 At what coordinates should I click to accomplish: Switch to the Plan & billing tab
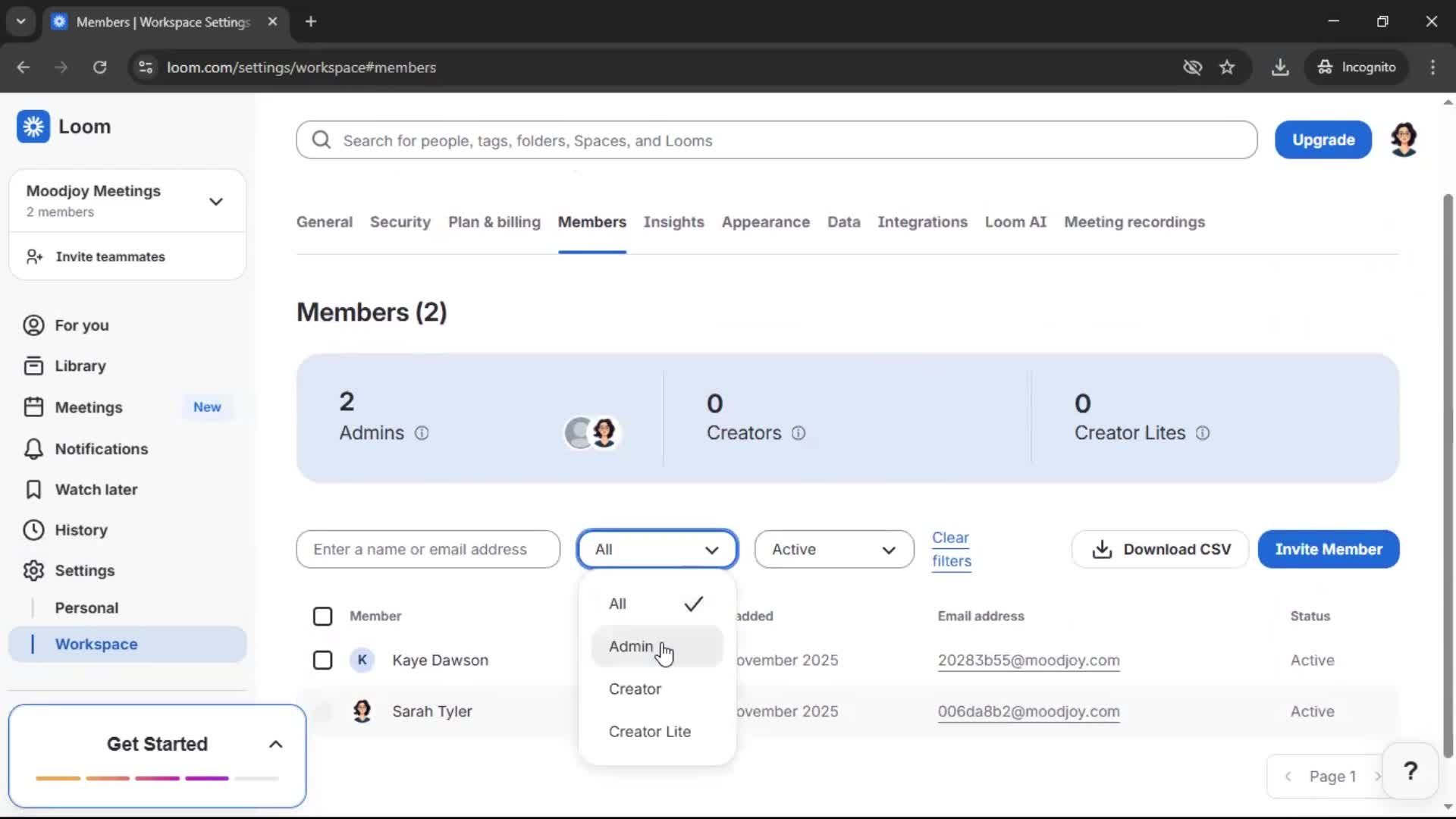coord(494,222)
